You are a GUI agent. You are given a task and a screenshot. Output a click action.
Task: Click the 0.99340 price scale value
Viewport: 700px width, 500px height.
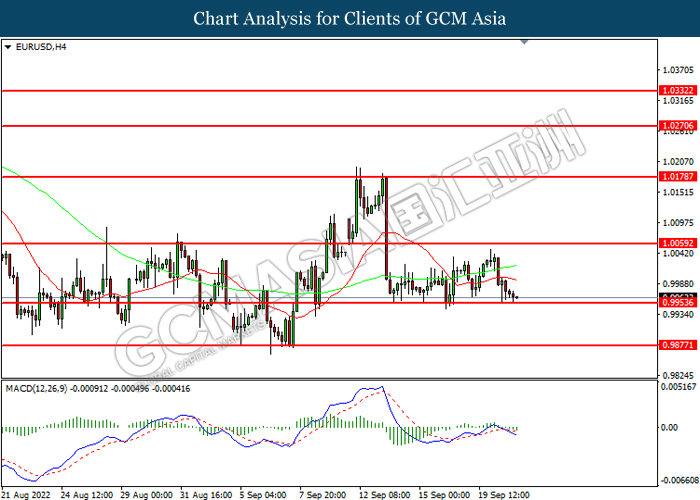point(679,315)
